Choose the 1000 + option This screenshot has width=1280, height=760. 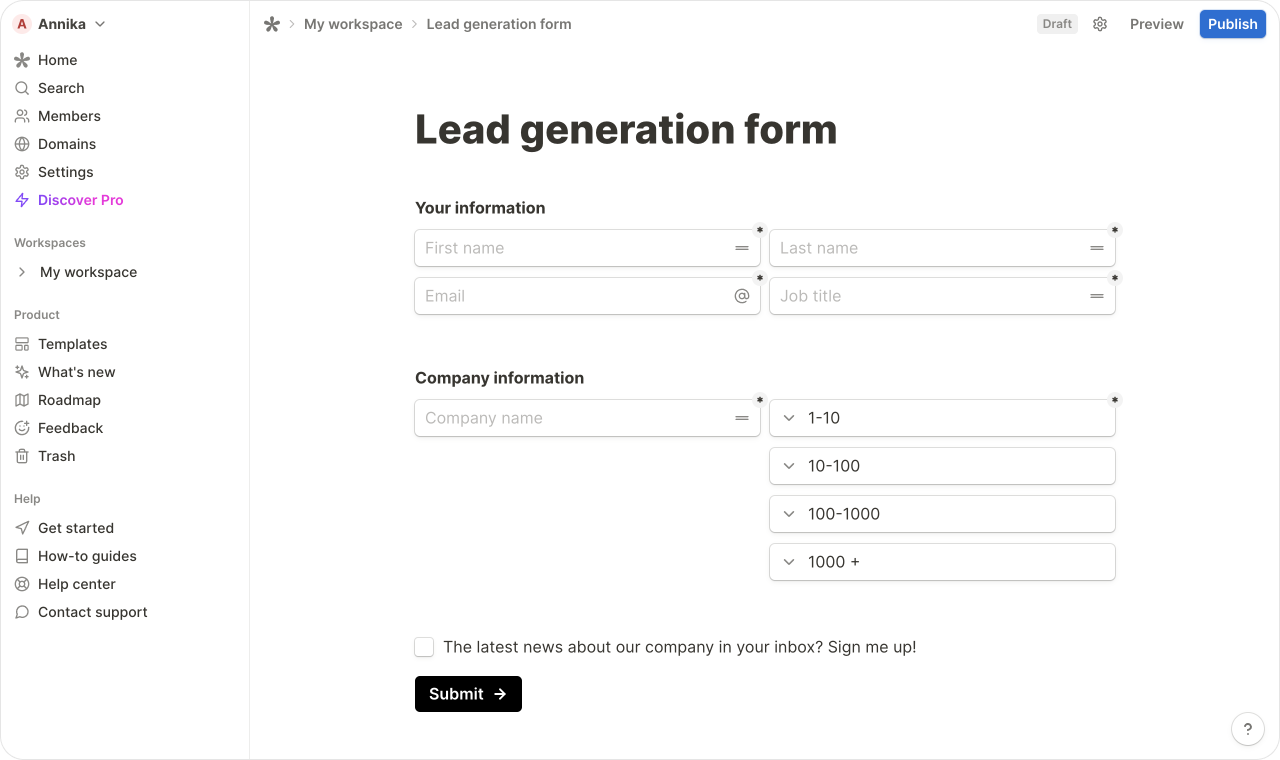pyautogui.click(x=942, y=562)
